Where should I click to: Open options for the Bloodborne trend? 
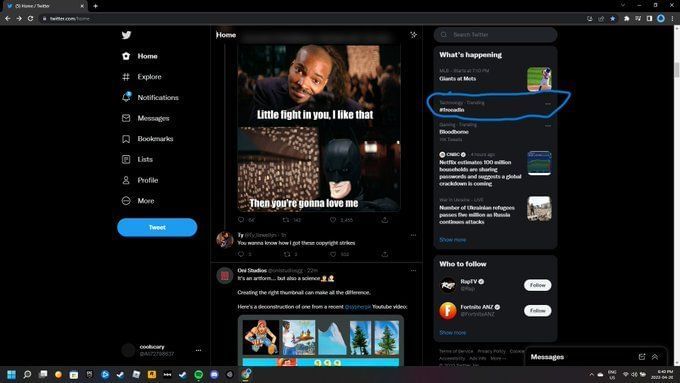coord(548,126)
